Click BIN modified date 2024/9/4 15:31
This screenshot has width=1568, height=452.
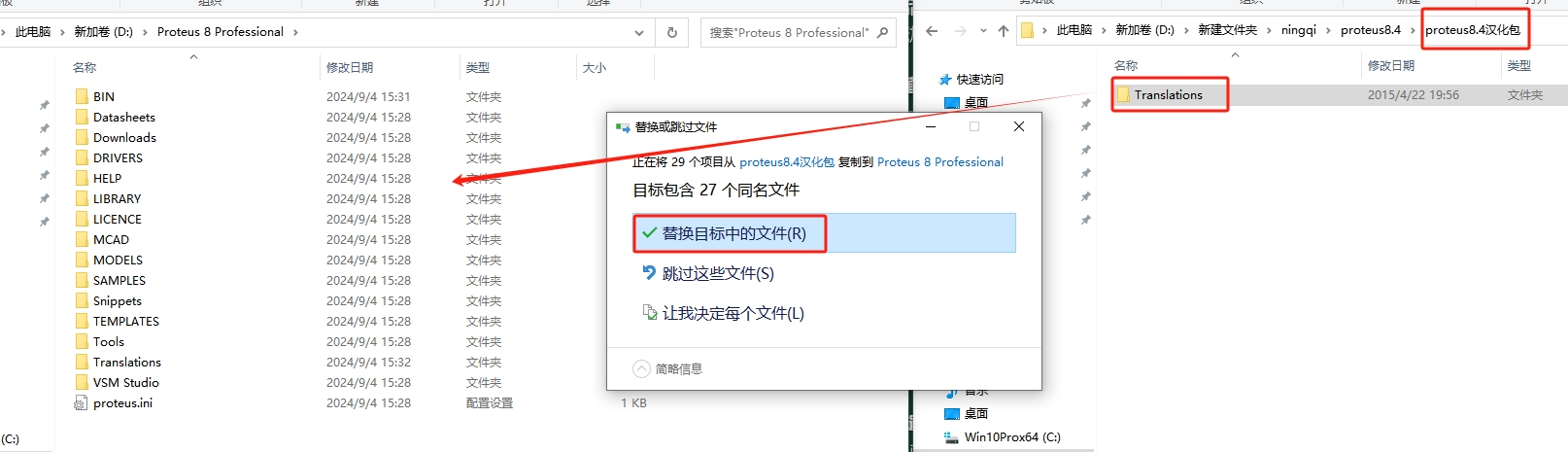[x=368, y=96]
